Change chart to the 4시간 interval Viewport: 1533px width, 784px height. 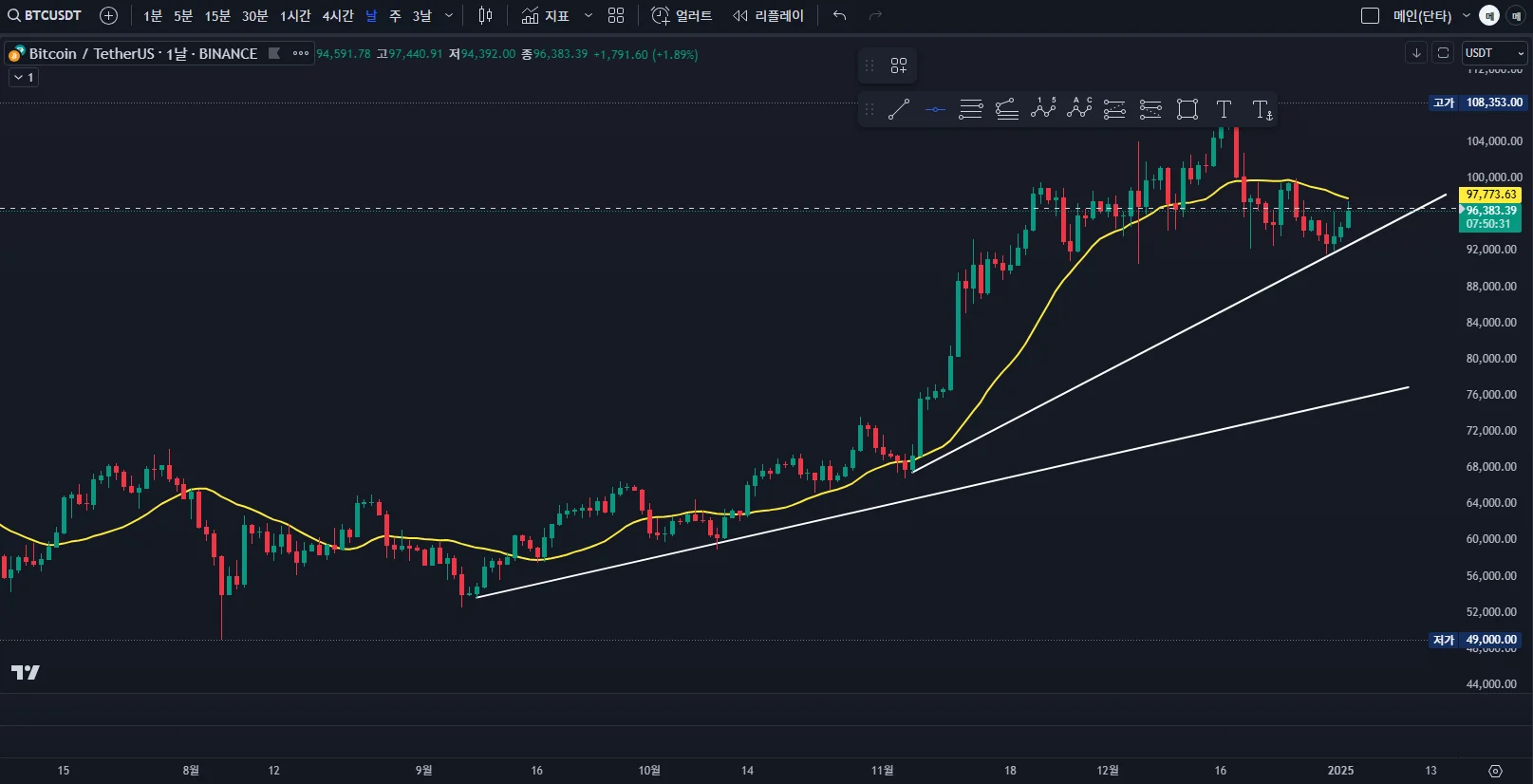[x=338, y=16]
